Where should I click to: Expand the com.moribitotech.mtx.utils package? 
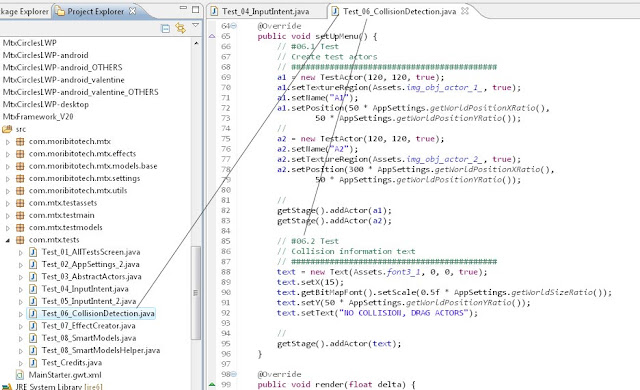(x=8, y=191)
